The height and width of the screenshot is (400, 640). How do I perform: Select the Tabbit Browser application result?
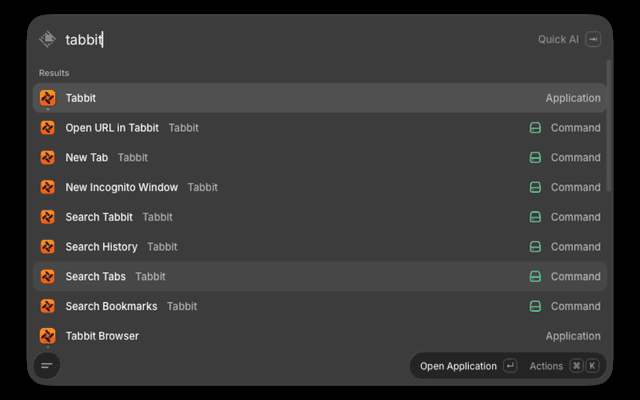(320, 336)
